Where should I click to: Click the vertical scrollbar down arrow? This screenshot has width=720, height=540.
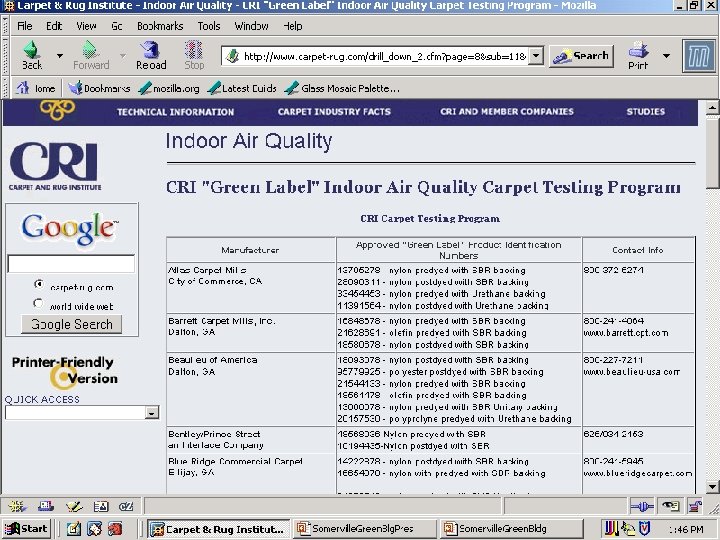[712, 486]
